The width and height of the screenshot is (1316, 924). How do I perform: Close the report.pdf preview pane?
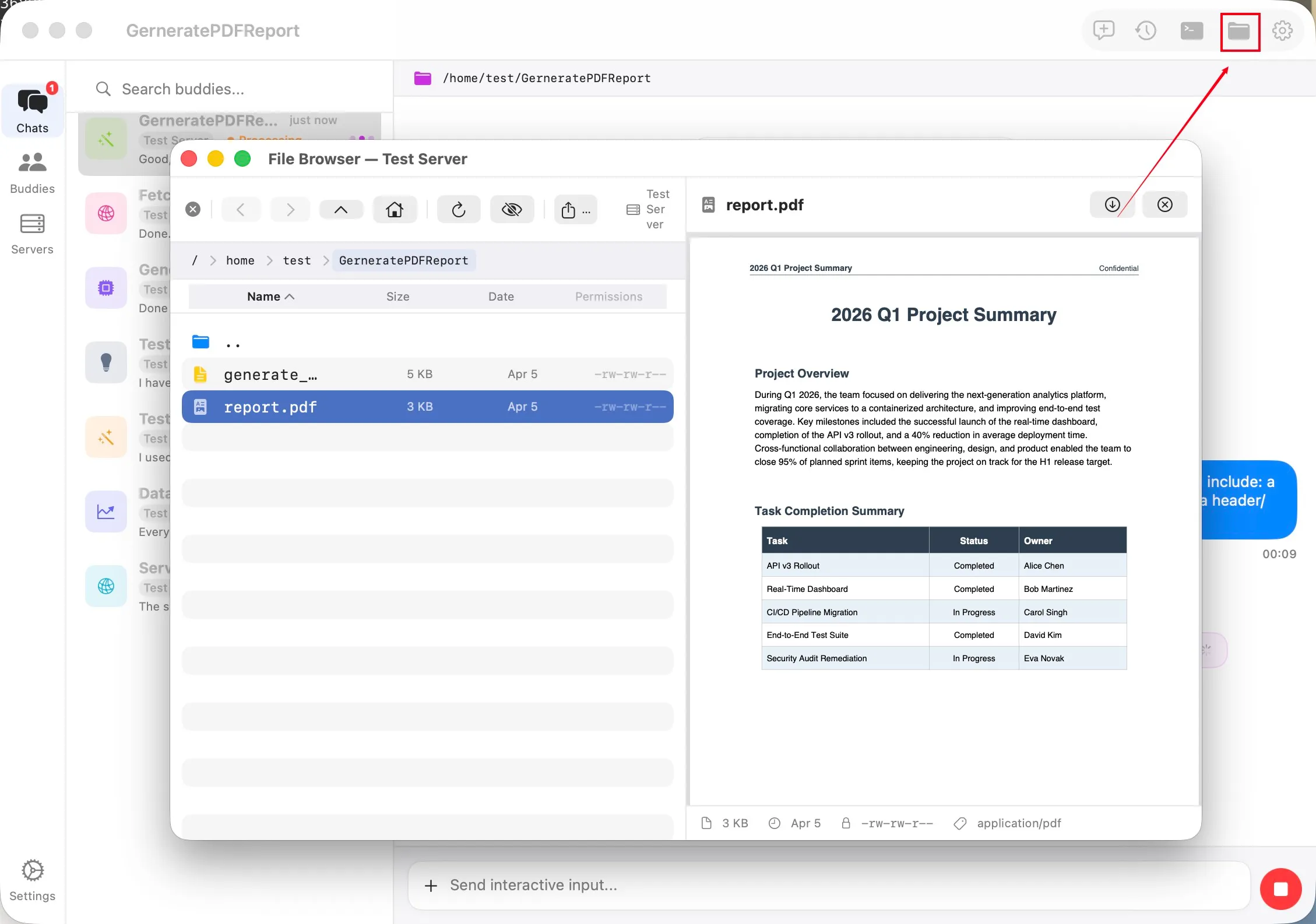click(x=1164, y=204)
